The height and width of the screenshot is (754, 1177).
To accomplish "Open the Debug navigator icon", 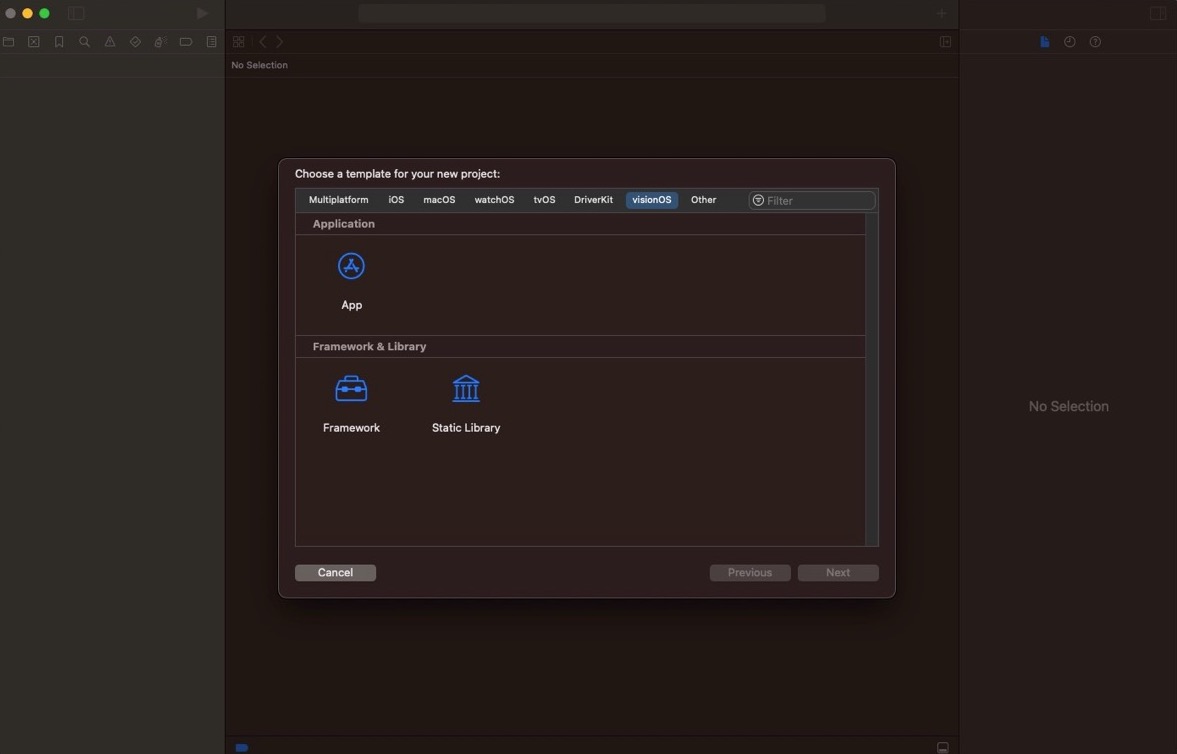I will [161, 42].
